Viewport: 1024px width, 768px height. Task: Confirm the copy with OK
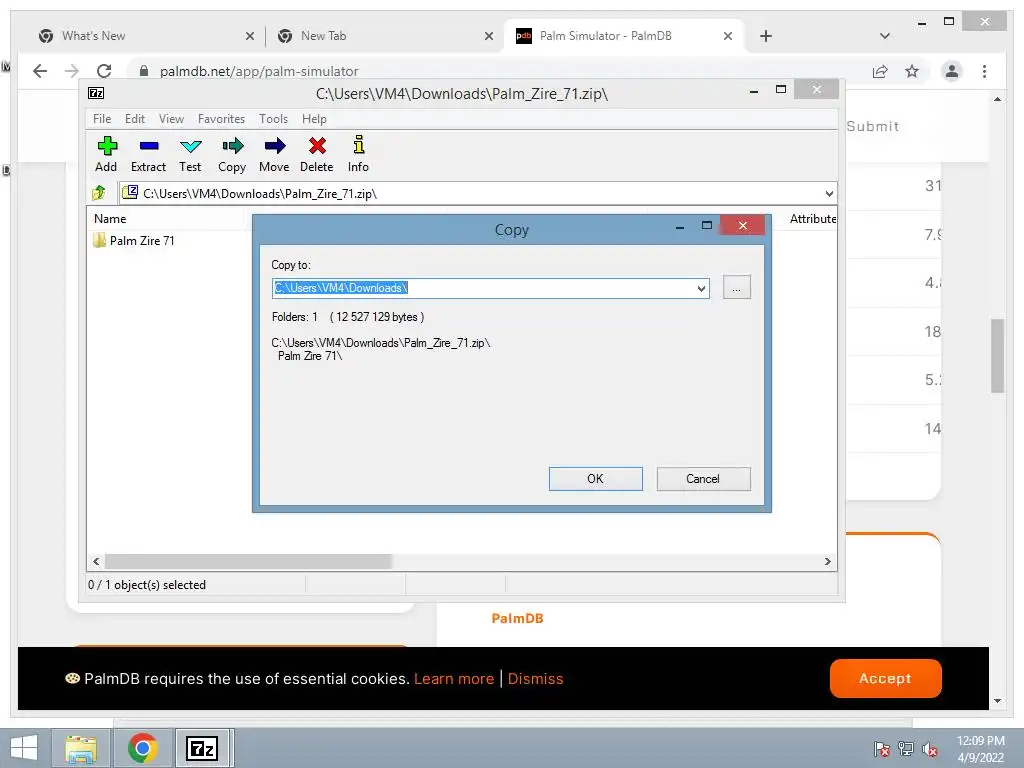tap(596, 479)
